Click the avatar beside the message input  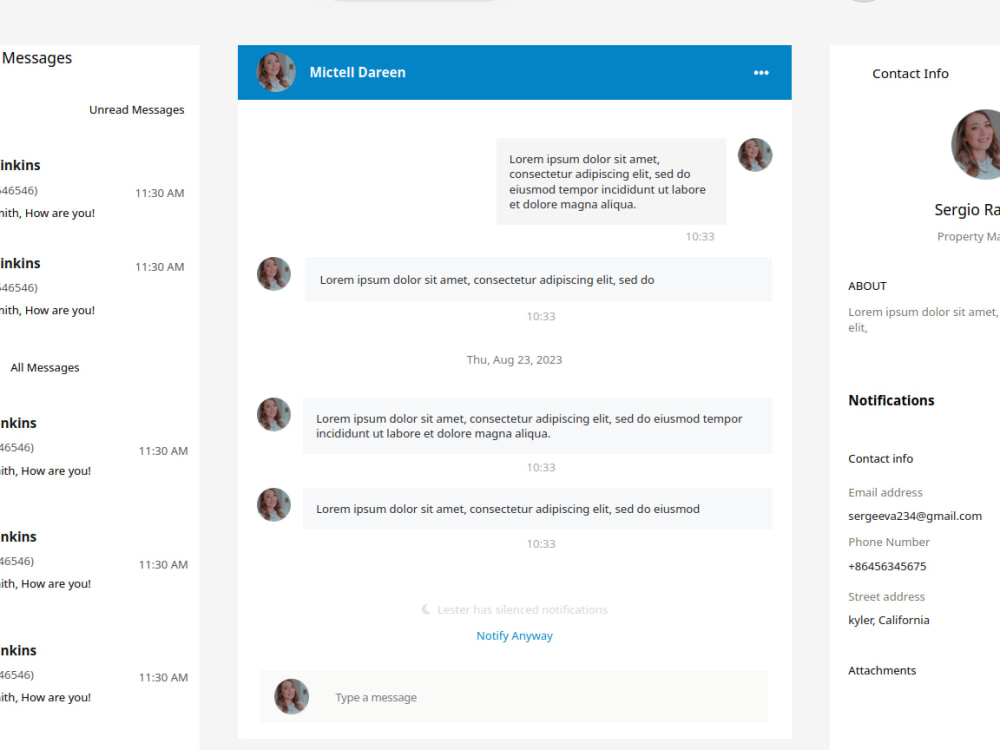[291, 696]
